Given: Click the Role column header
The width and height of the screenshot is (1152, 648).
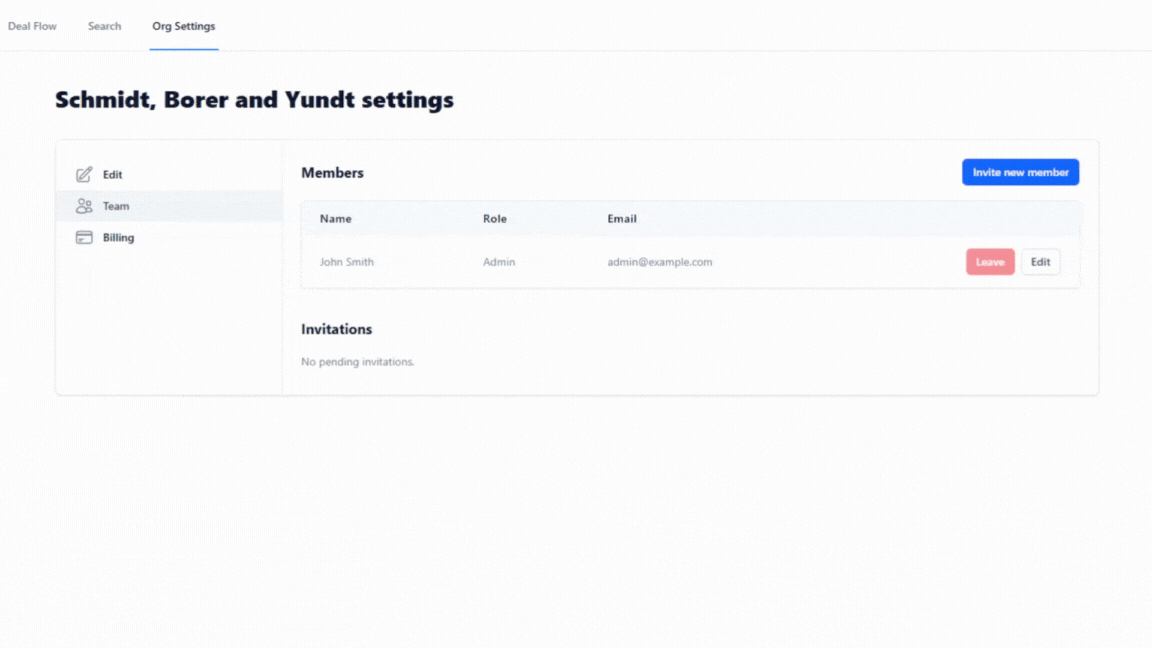Looking at the screenshot, I should (x=494, y=218).
